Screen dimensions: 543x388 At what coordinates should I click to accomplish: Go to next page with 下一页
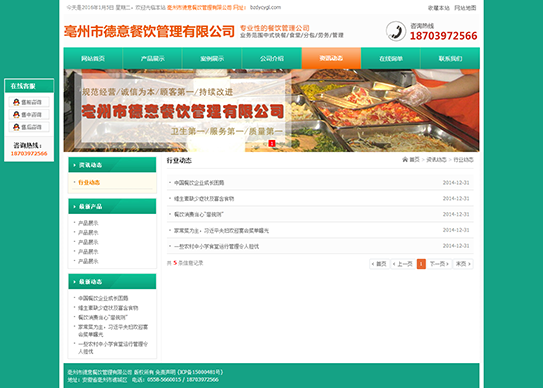[x=439, y=264]
